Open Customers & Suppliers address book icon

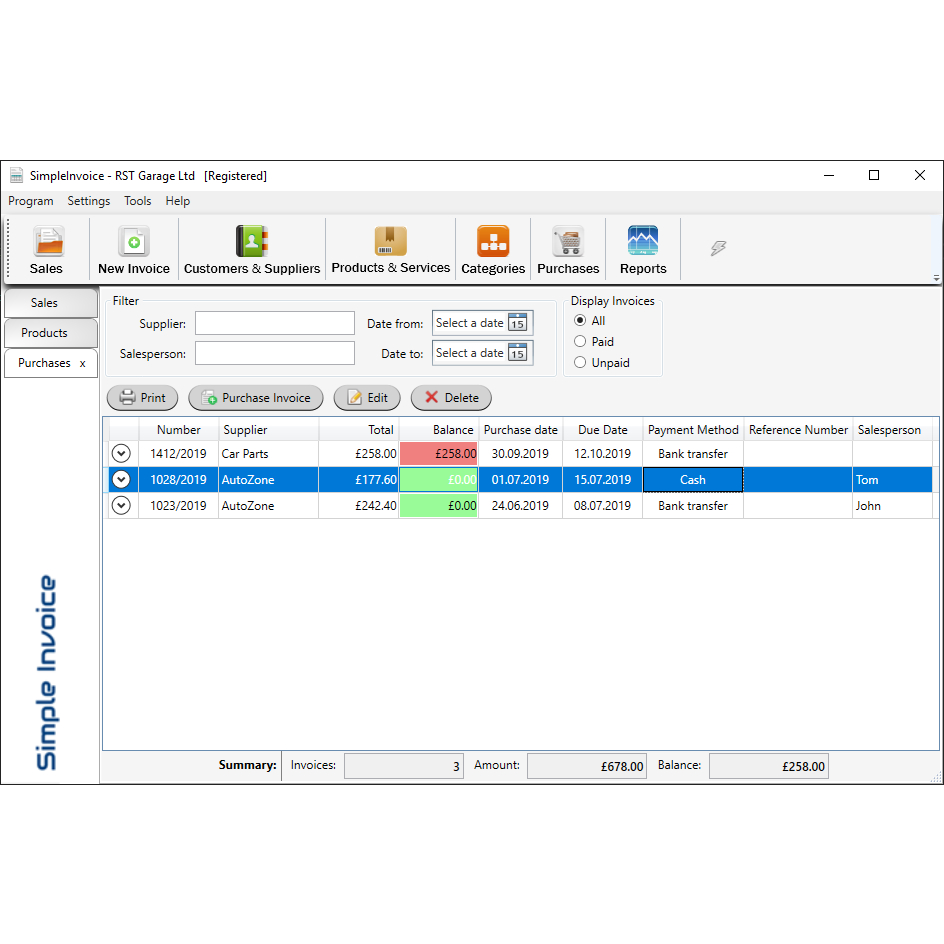(x=252, y=242)
